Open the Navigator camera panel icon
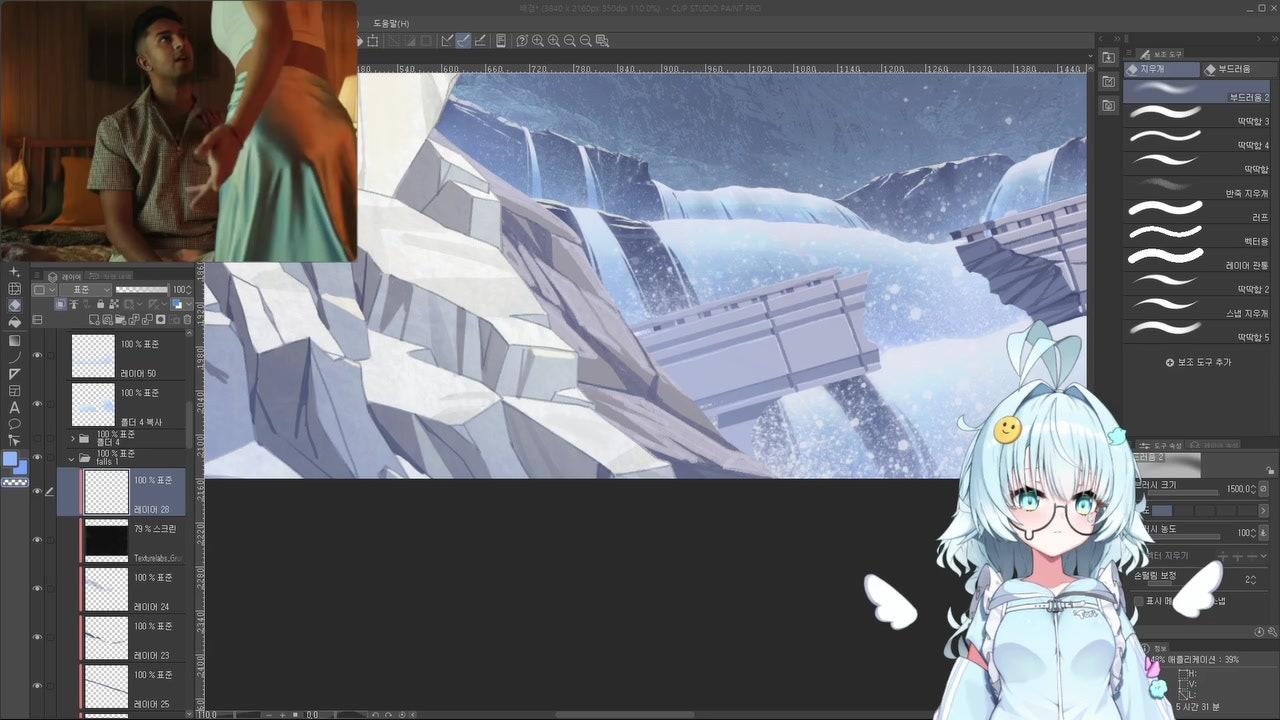The image size is (1280, 720). (1108, 105)
